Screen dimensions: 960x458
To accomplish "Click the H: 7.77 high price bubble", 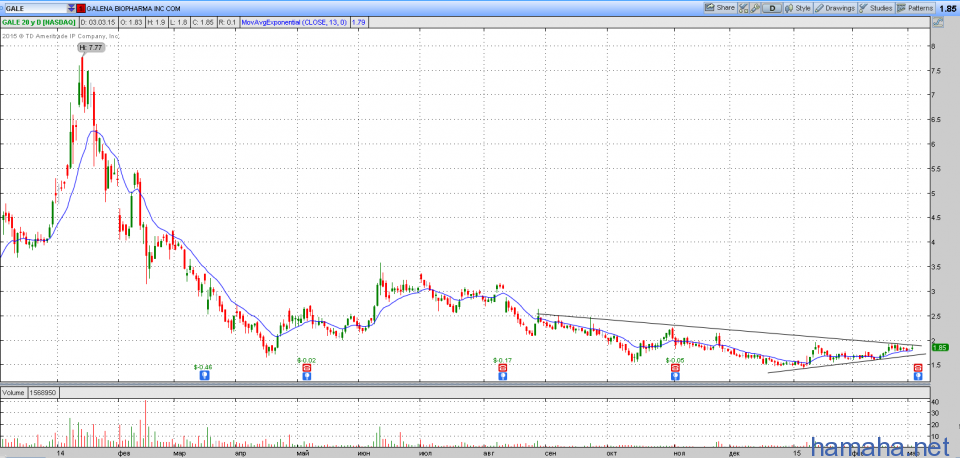I will click(89, 47).
